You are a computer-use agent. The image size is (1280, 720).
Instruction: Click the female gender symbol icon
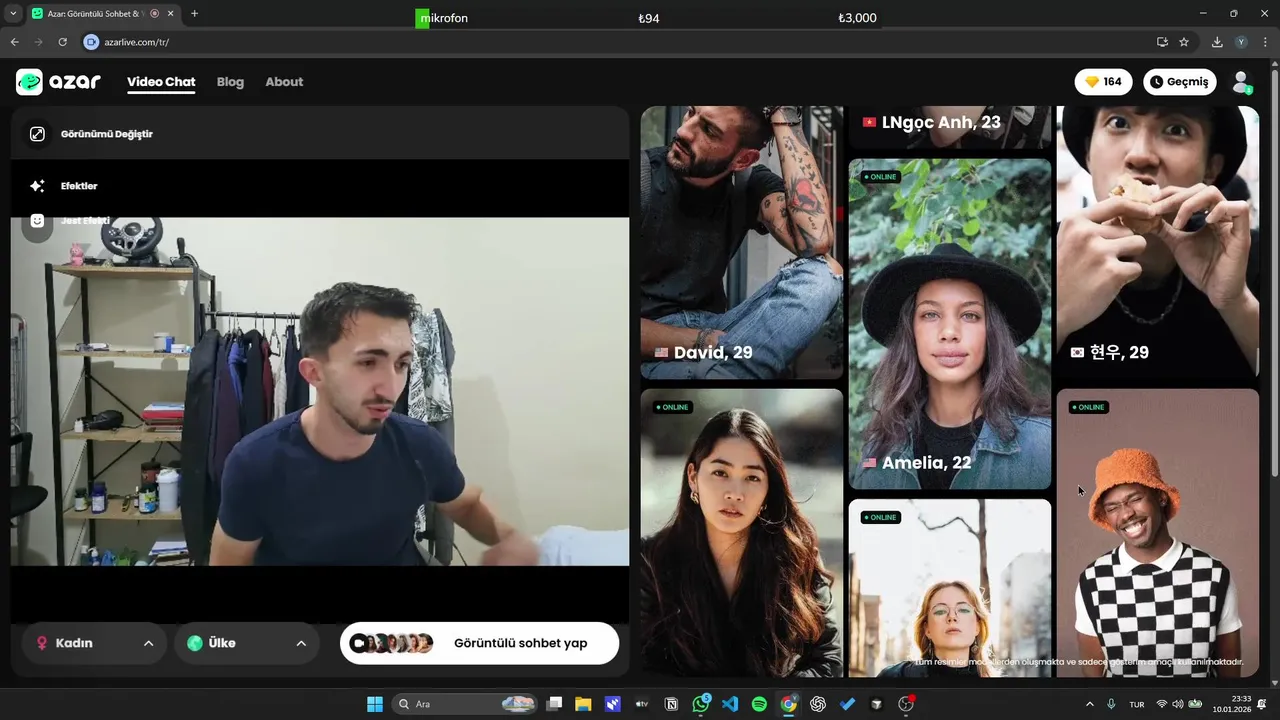(42, 643)
